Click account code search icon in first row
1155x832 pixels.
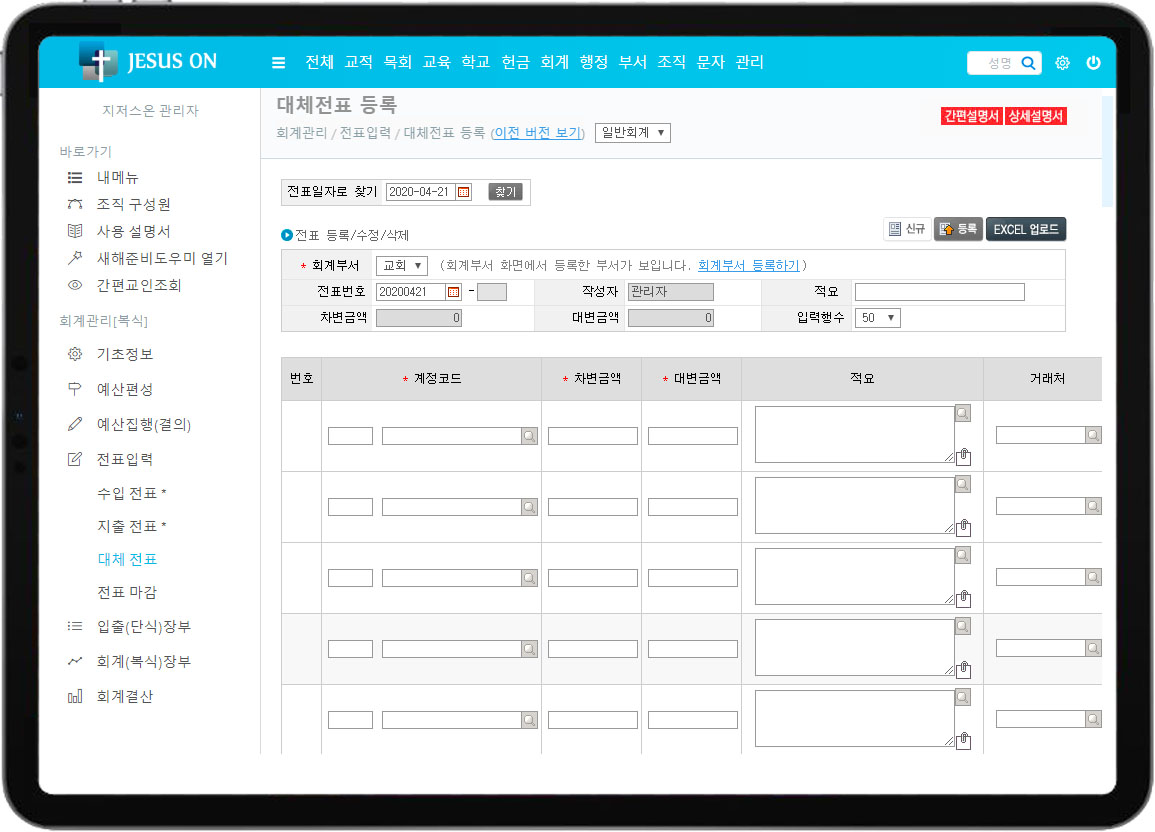tap(529, 436)
